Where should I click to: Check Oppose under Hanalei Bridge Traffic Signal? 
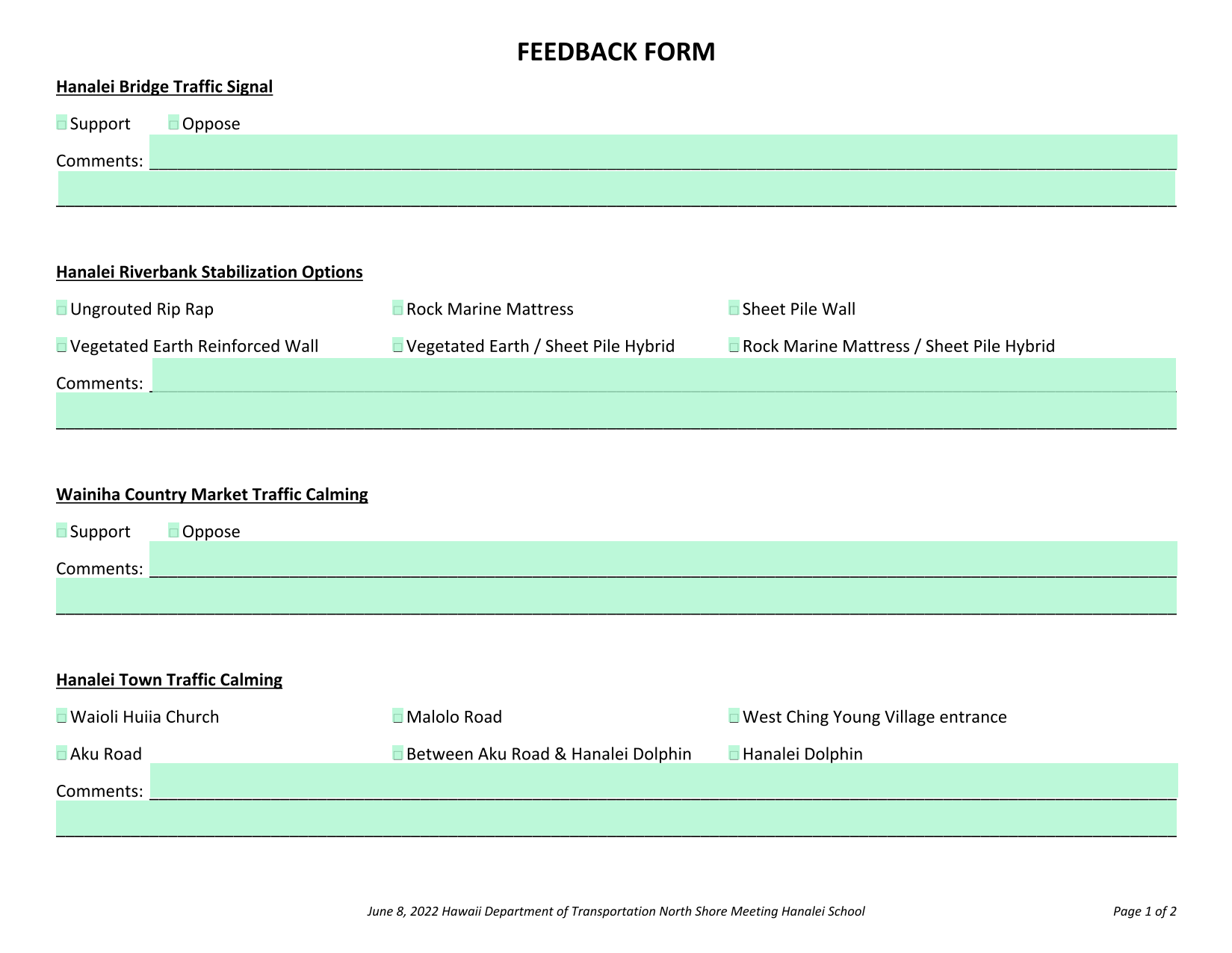click(174, 123)
